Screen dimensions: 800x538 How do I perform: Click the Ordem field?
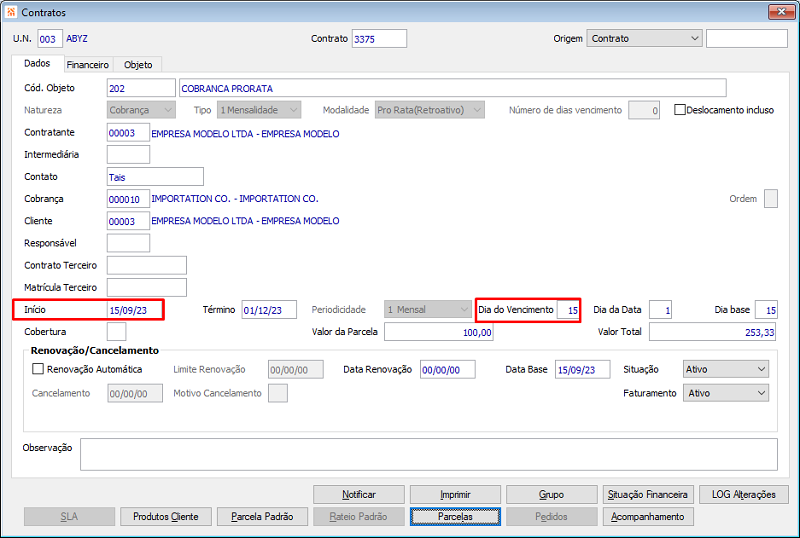(771, 199)
